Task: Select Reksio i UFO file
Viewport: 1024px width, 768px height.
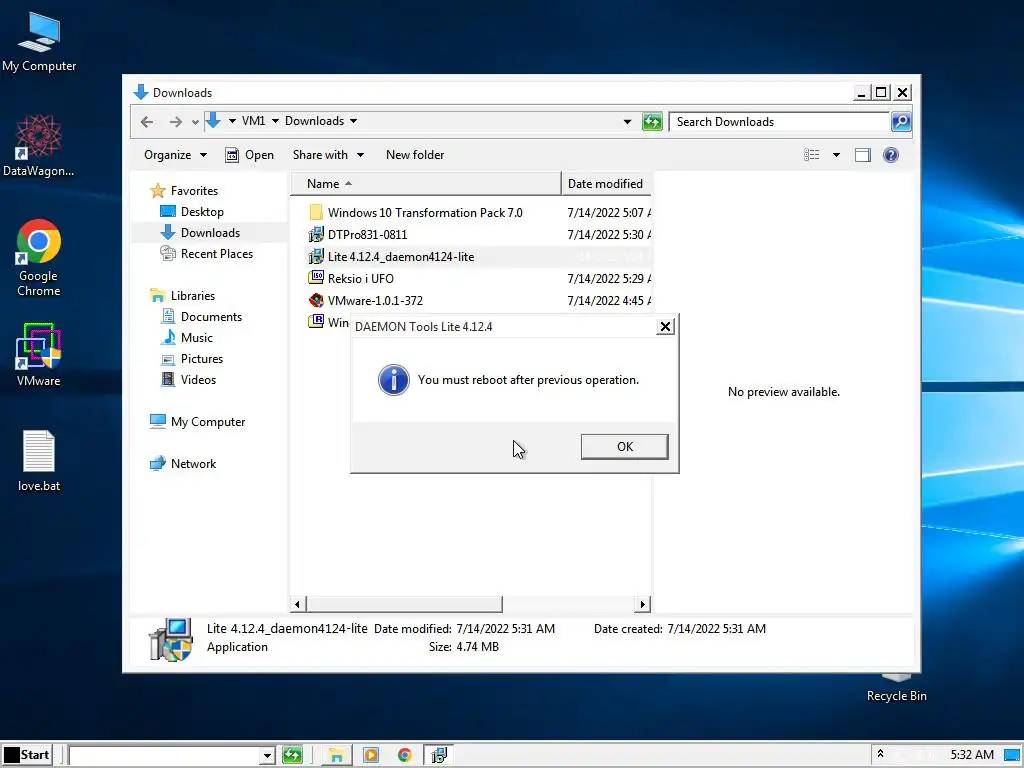Action: point(360,279)
